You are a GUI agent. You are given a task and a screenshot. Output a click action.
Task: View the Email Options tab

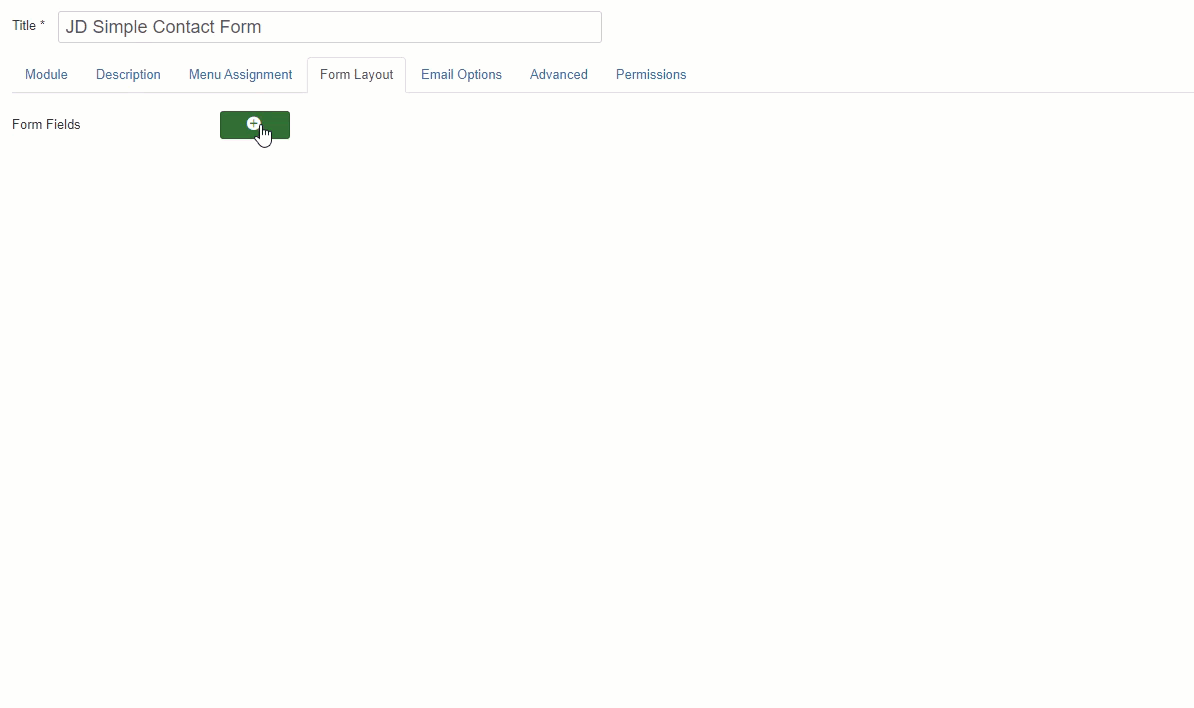(461, 74)
